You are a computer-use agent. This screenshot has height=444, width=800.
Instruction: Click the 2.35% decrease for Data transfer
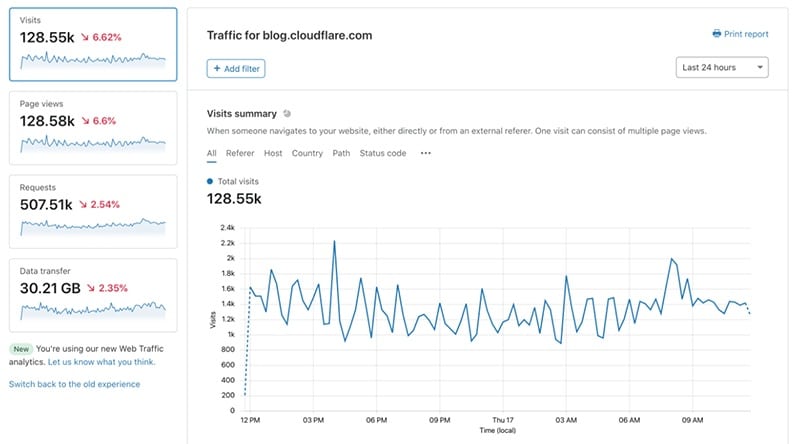[107, 288]
